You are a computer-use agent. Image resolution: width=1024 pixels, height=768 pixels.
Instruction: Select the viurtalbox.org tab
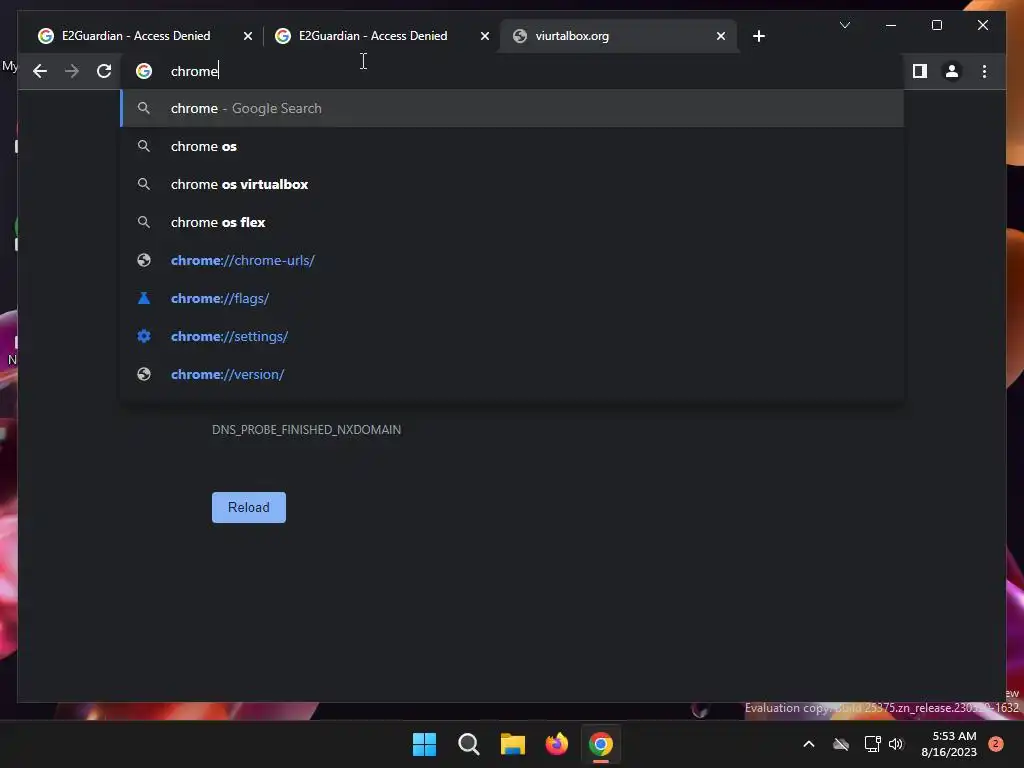[x=618, y=36]
